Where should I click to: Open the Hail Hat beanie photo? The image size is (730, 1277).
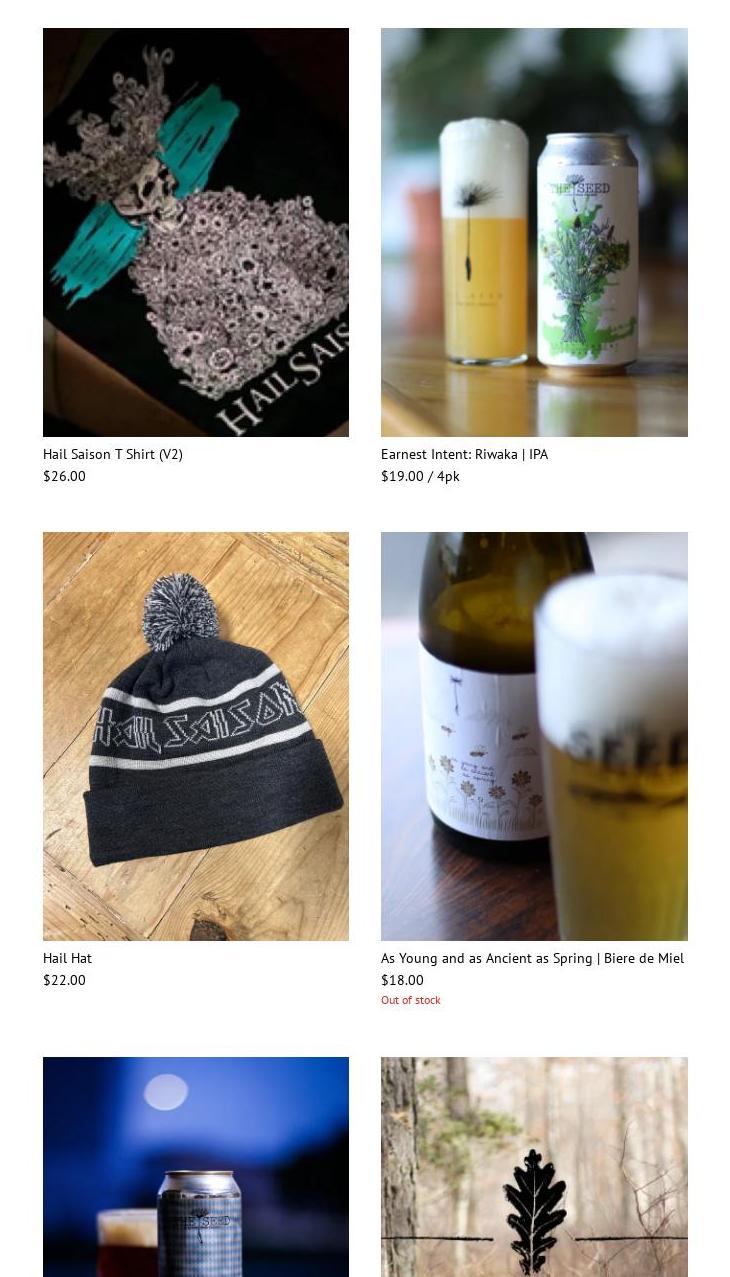[196, 736]
